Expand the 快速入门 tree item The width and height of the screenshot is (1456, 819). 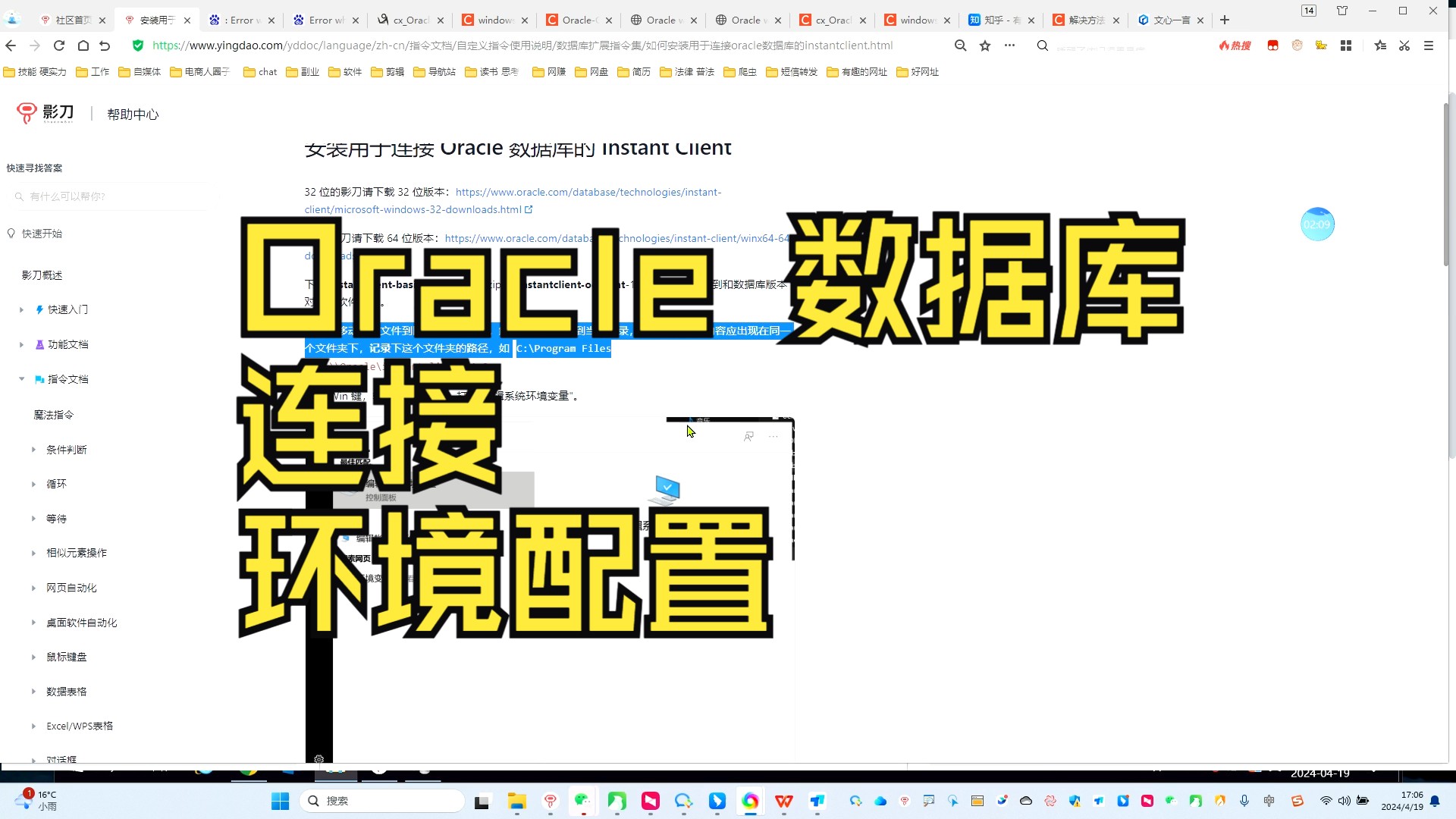[21, 309]
